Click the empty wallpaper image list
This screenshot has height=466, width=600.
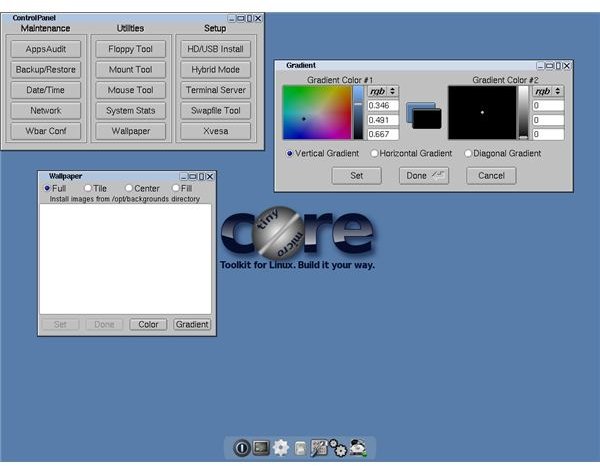click(126, 259)
